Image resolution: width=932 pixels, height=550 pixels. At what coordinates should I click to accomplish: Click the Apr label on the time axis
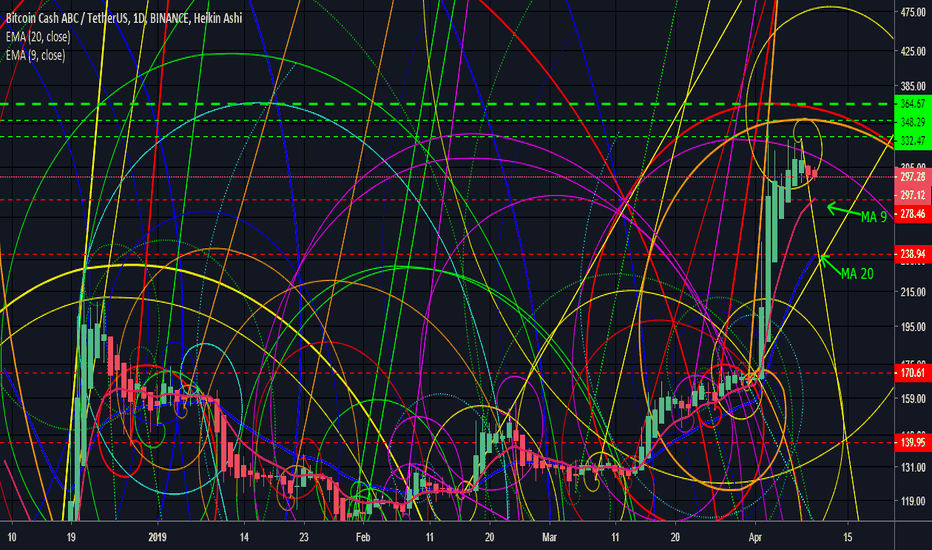pos(755,537)
